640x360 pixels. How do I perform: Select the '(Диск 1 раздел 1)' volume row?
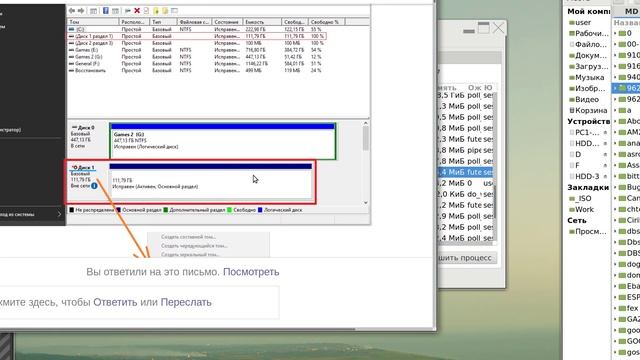click(x=197, y=36)
